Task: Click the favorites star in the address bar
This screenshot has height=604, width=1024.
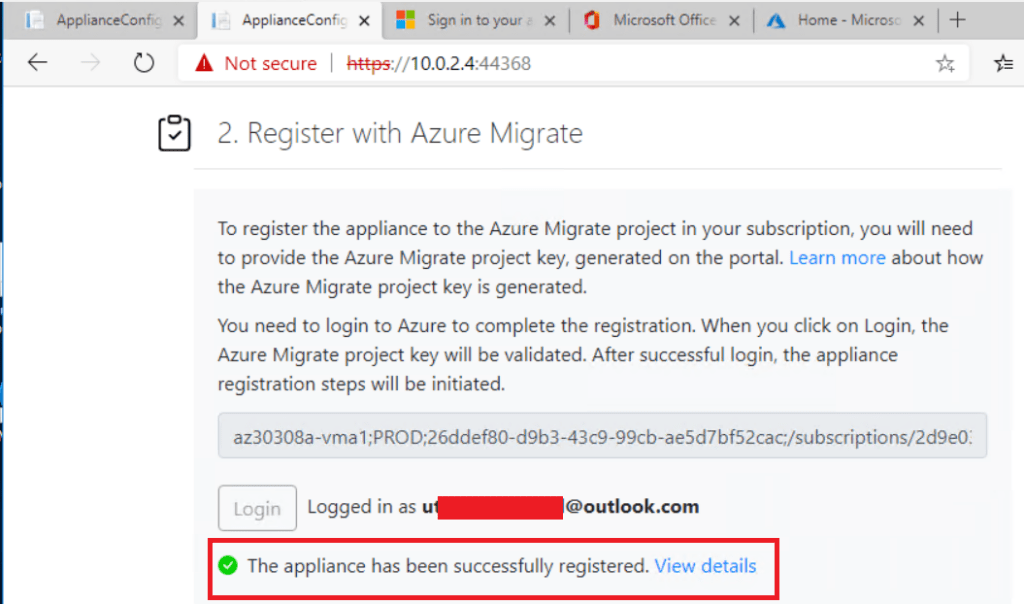Action: coord(945,62)
